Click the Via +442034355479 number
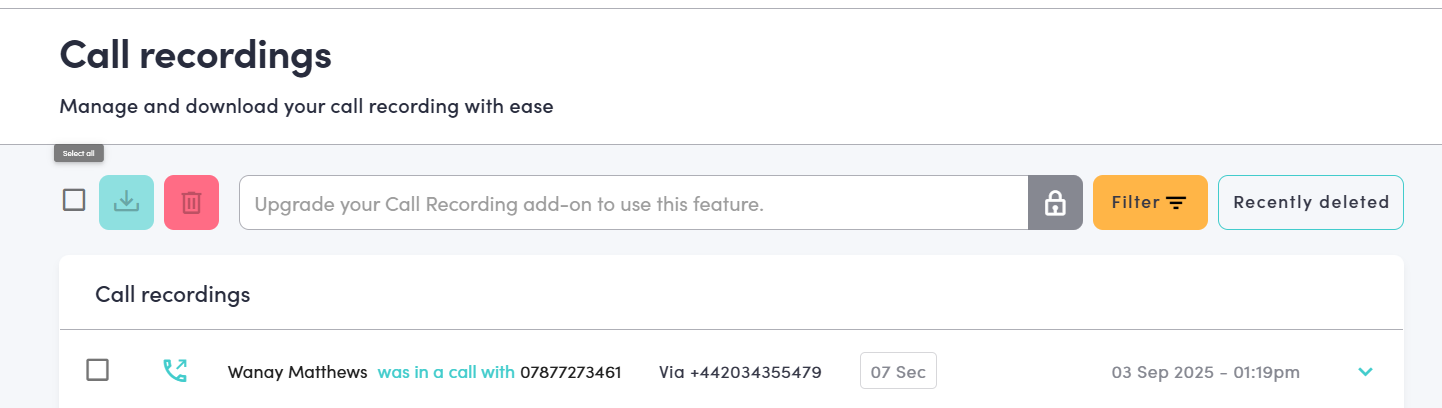This screenshot has width=1442, height=408. (x=740, y=372)
